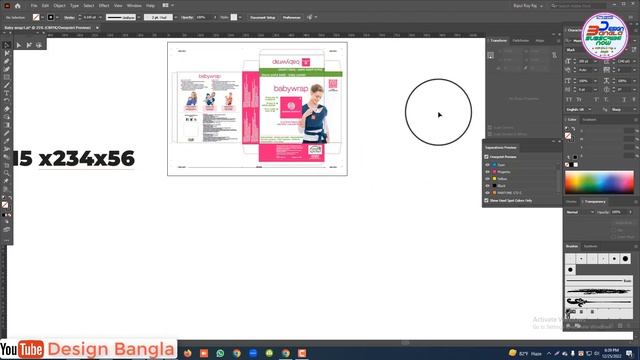Toggle constrain proportions link in Transform
The image size is (640, 360).
554,55
